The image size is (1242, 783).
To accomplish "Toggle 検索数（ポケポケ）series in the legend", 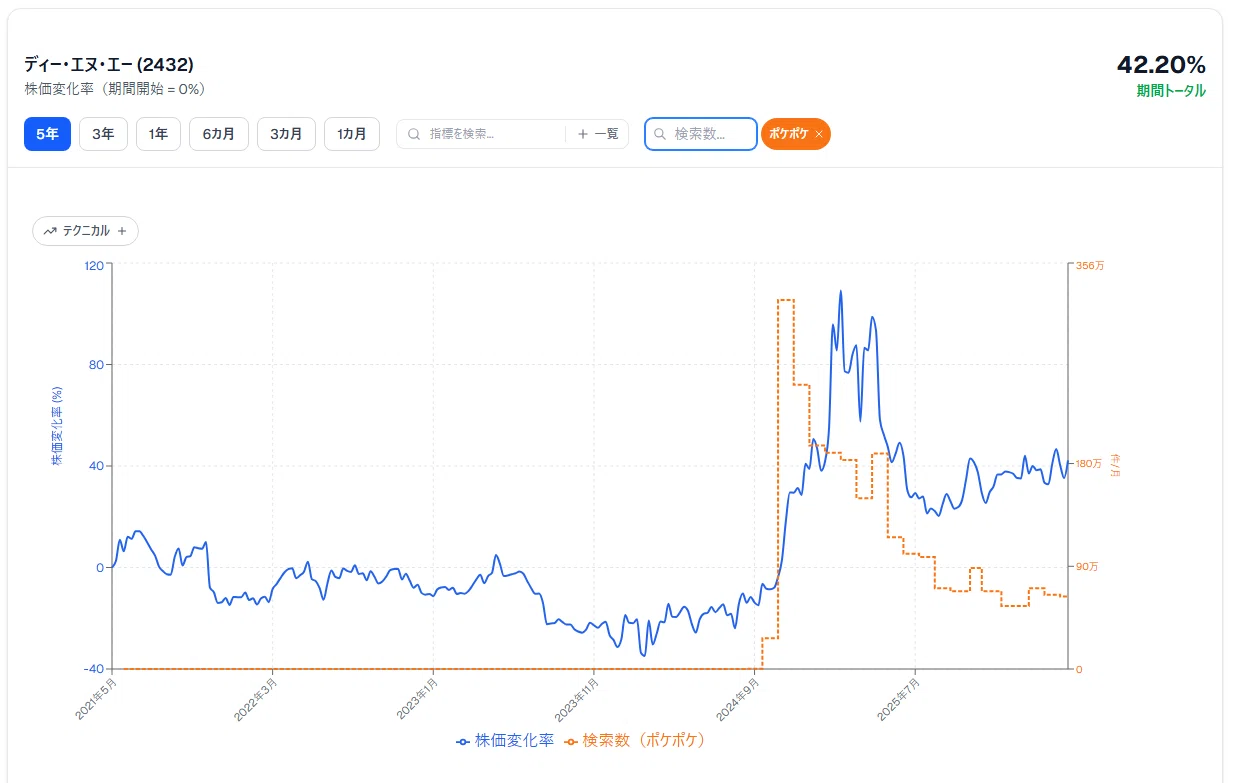I will pyautogui.click(x=635, y=741).
